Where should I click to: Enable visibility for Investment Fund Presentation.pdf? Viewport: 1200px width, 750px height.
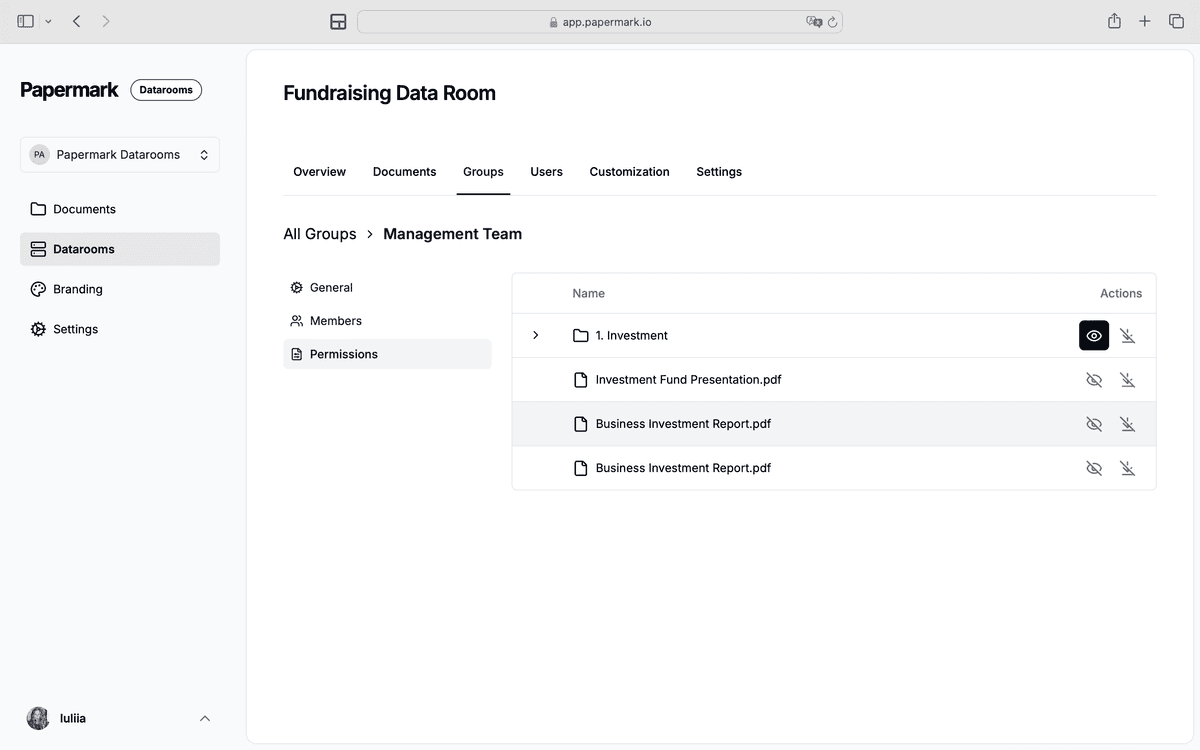click(1094, 380)
